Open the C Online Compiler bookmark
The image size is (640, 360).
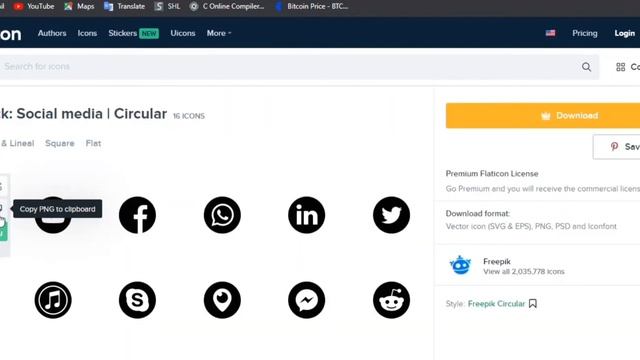coord(227,6)
